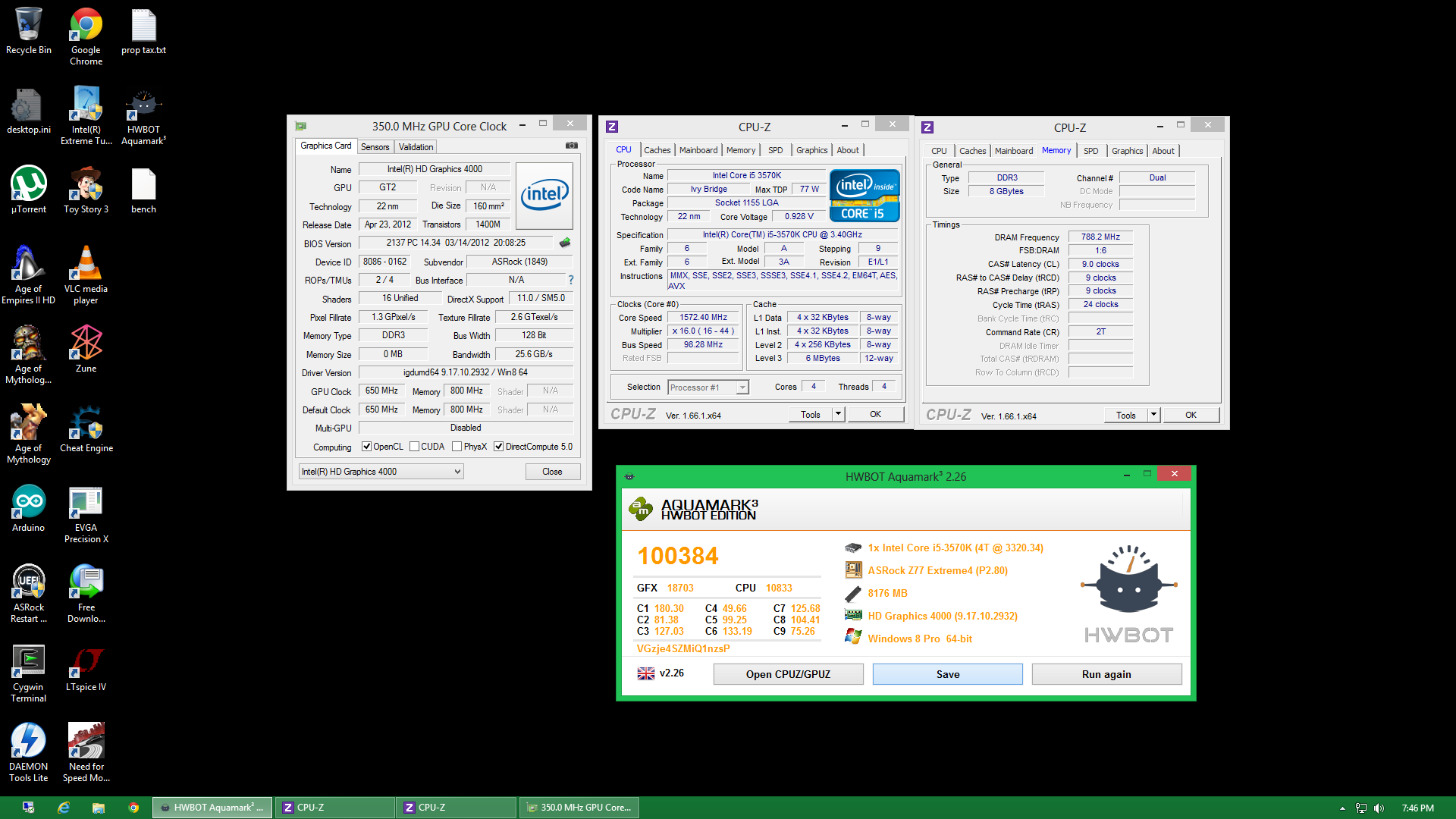This screenshot has height=819, width=1456.
Task: Click the Driver Version field in GPU-Z
Action: tap(466, 372)
